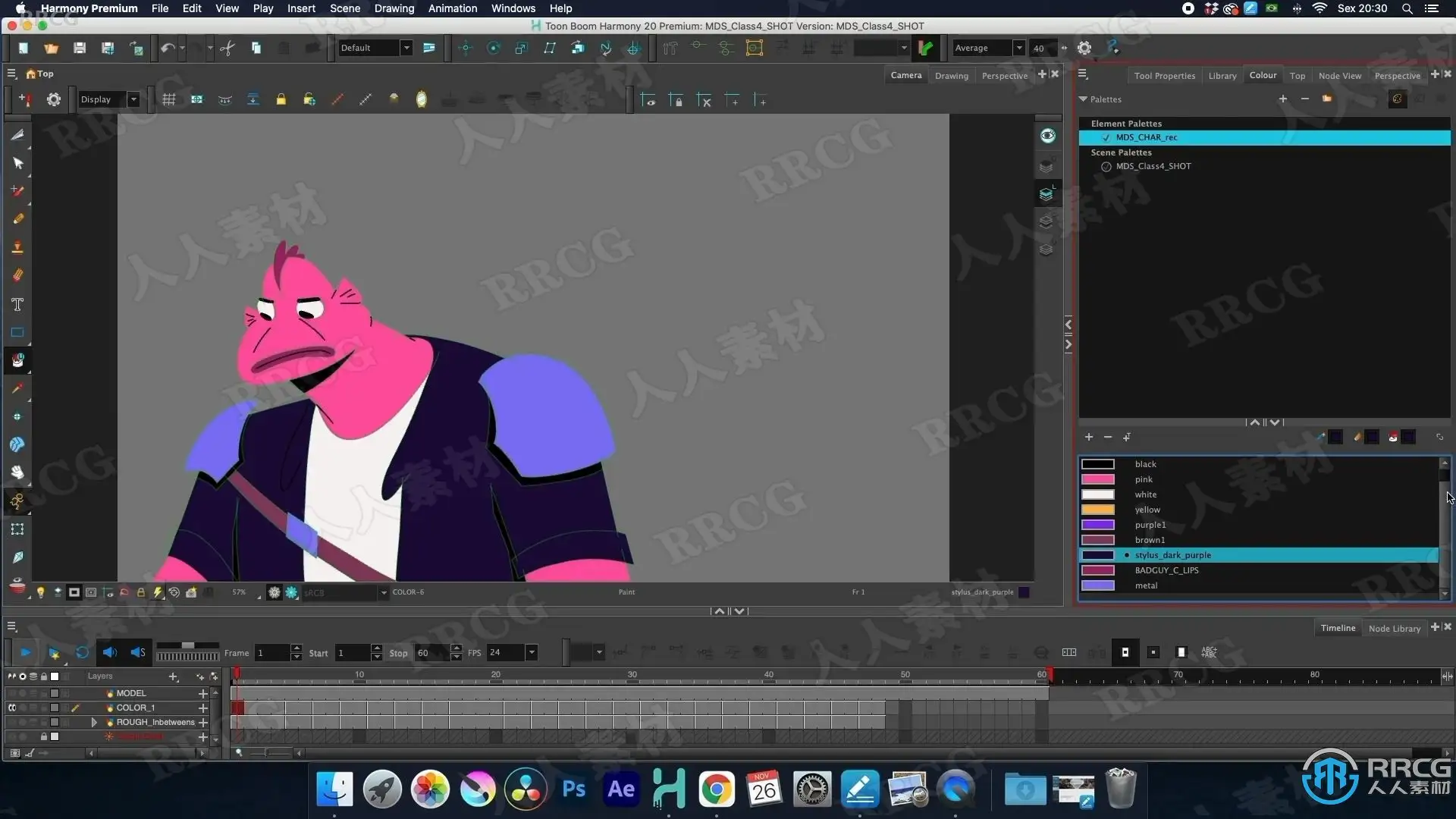Open the Scene menu
Viewport: 1456px width, 819px height.
[345, 8]
